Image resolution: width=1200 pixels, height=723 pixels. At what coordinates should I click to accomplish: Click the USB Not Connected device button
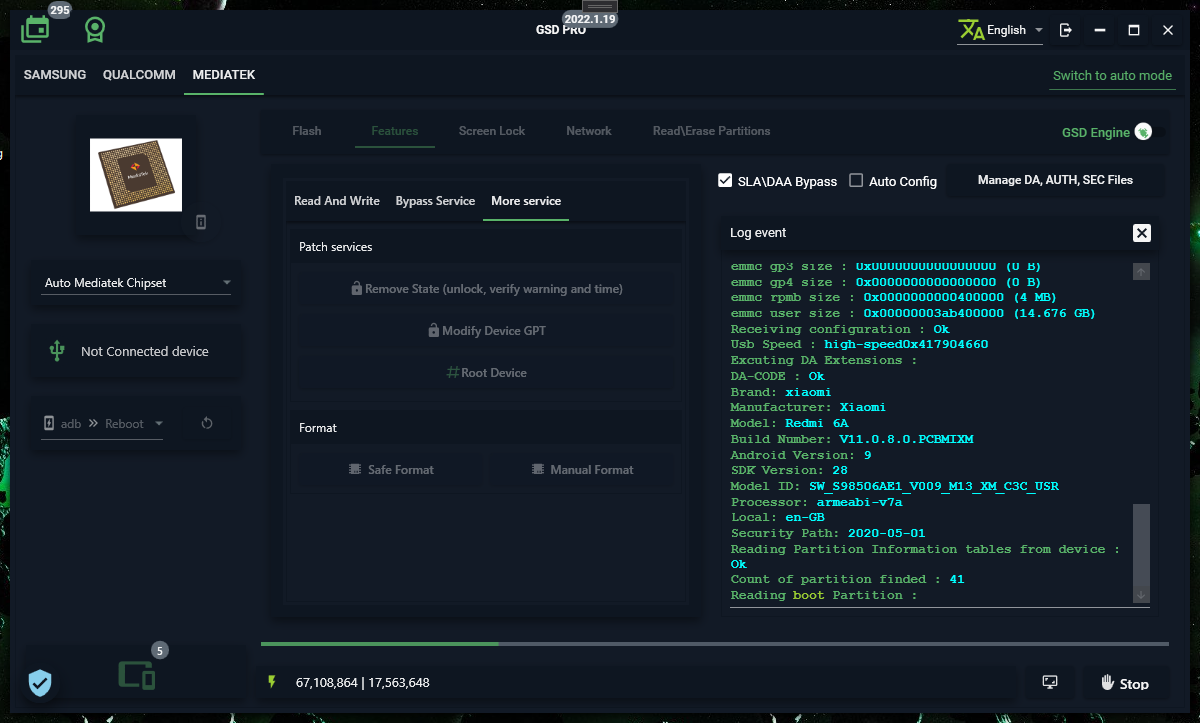click(135, 352)
